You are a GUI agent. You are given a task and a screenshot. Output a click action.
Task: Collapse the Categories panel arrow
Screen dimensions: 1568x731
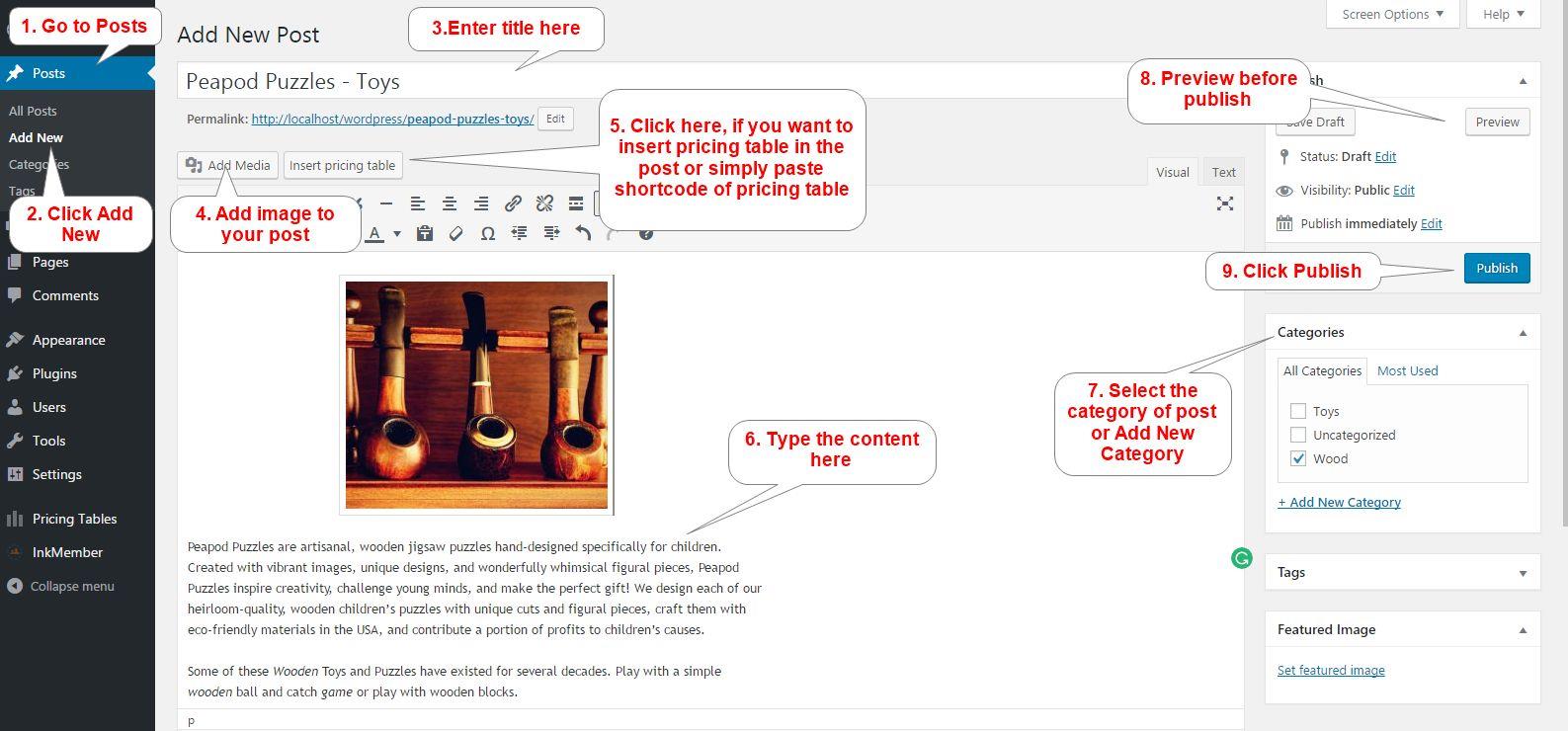click(1523, 333)
